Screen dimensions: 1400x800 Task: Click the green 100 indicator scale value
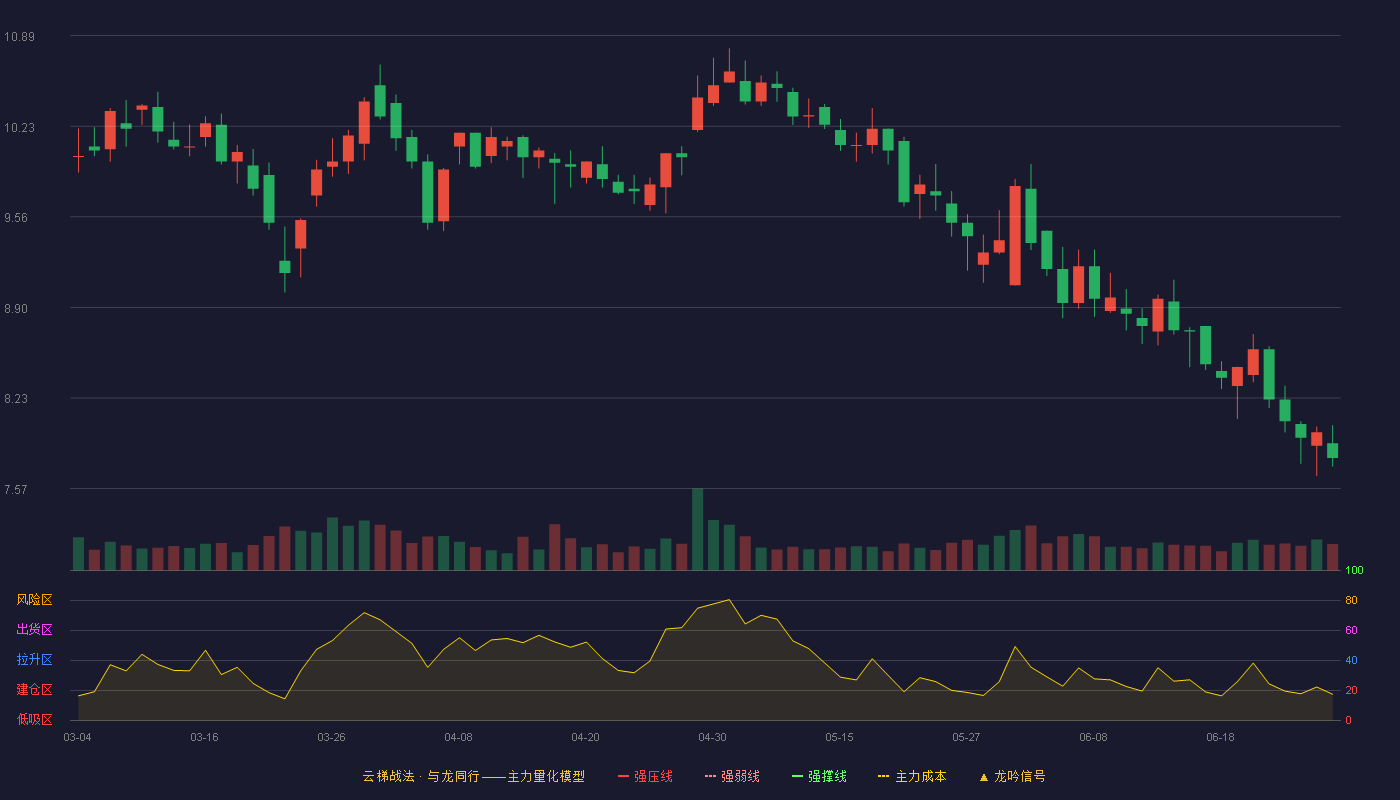tap(1354, 571)
